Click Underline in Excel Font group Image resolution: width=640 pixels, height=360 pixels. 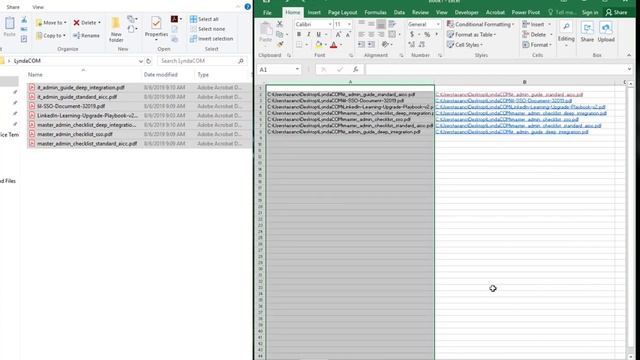(x=318, y=34)
